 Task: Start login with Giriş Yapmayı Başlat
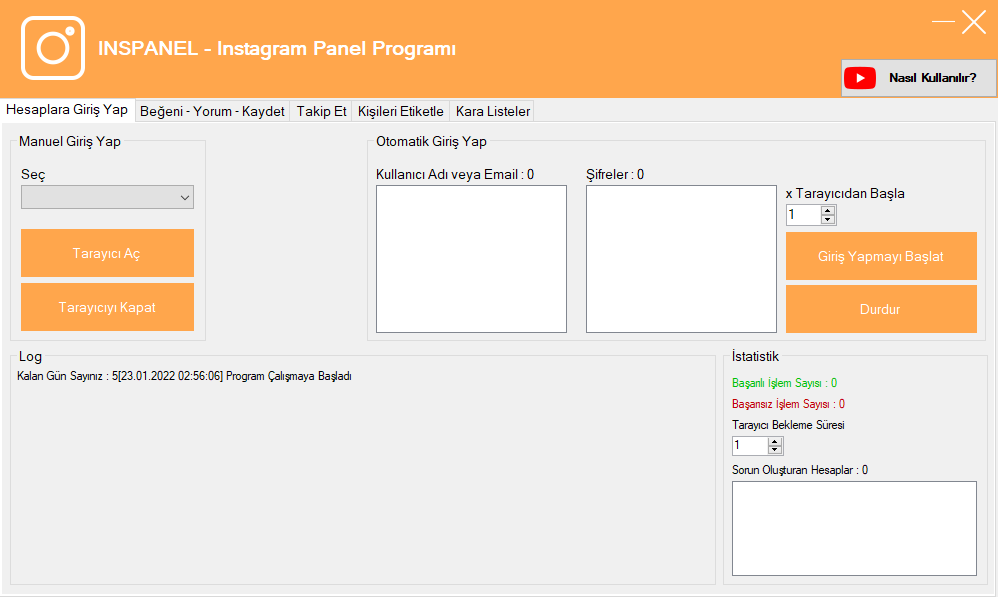pyautogui.click(x=881, y=256)
